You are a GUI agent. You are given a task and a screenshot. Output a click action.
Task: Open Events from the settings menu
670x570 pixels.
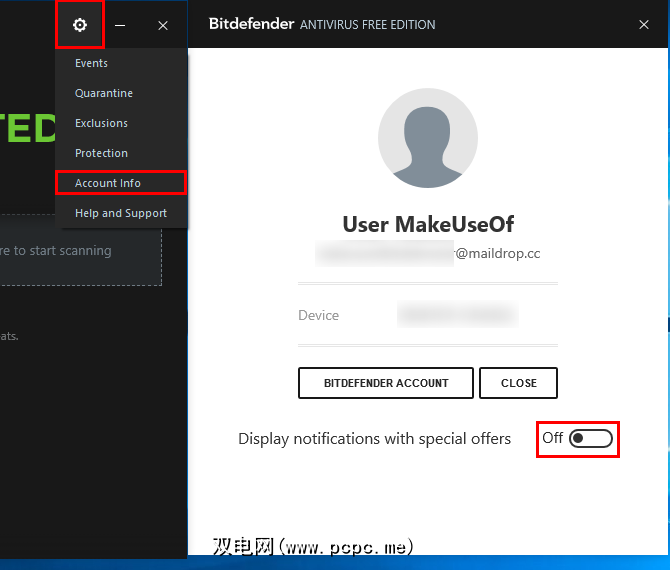[91, 63]
